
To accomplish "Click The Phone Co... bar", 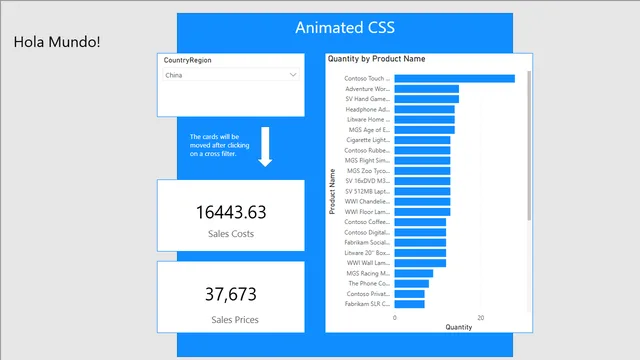I will [x=411, y=284].
